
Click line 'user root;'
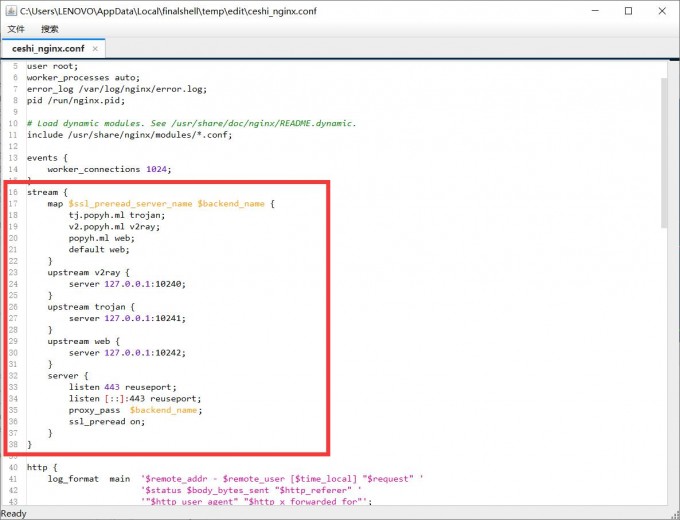52,66
